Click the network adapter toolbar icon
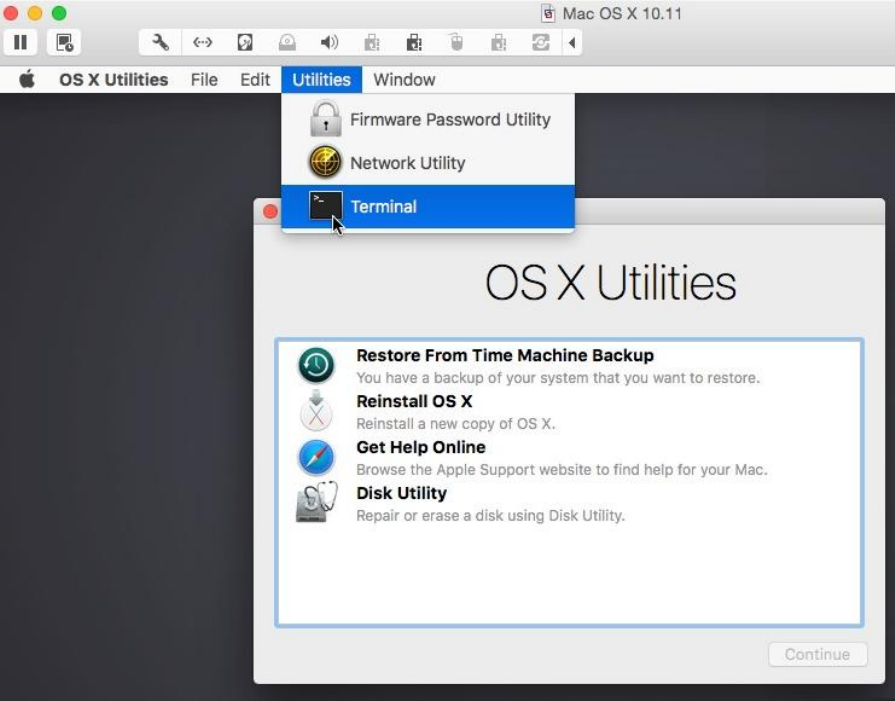This screenshot has height=701, width=895. click(x=203, y=43)
